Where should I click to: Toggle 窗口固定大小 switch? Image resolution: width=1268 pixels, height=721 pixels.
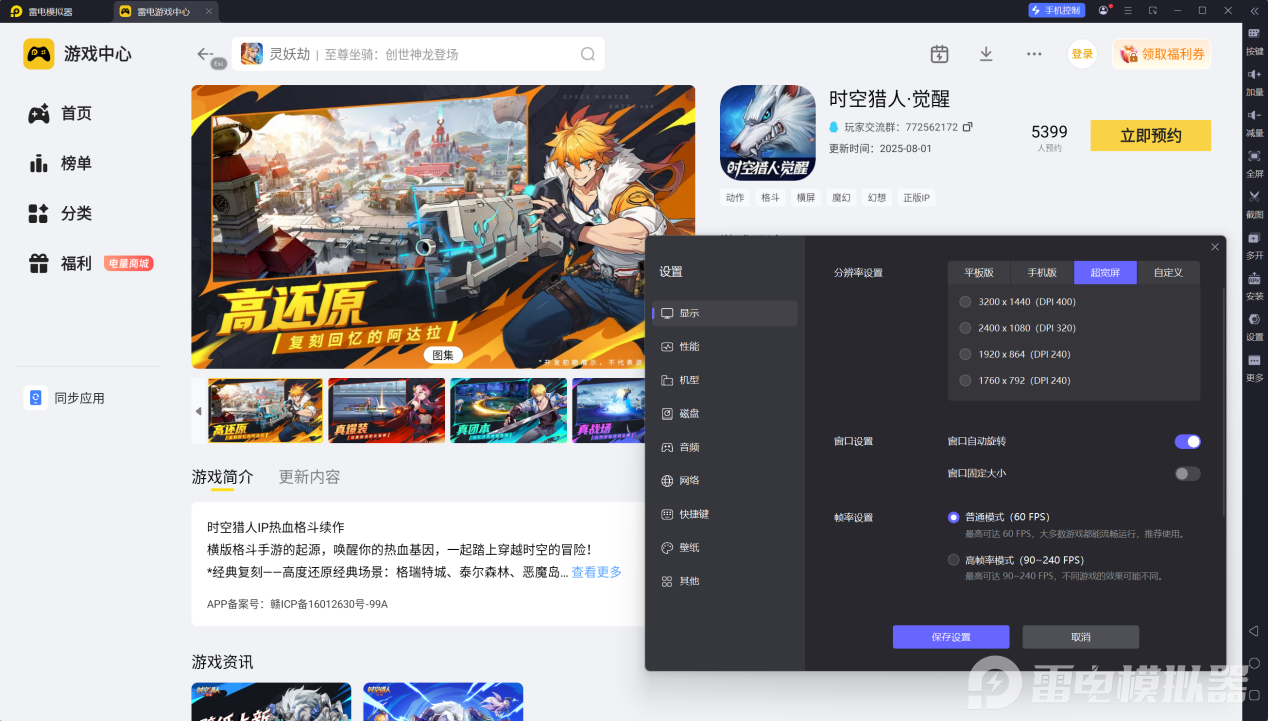point(1187,473)
